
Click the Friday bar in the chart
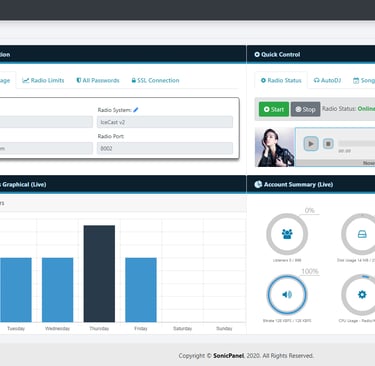[141, 290]
